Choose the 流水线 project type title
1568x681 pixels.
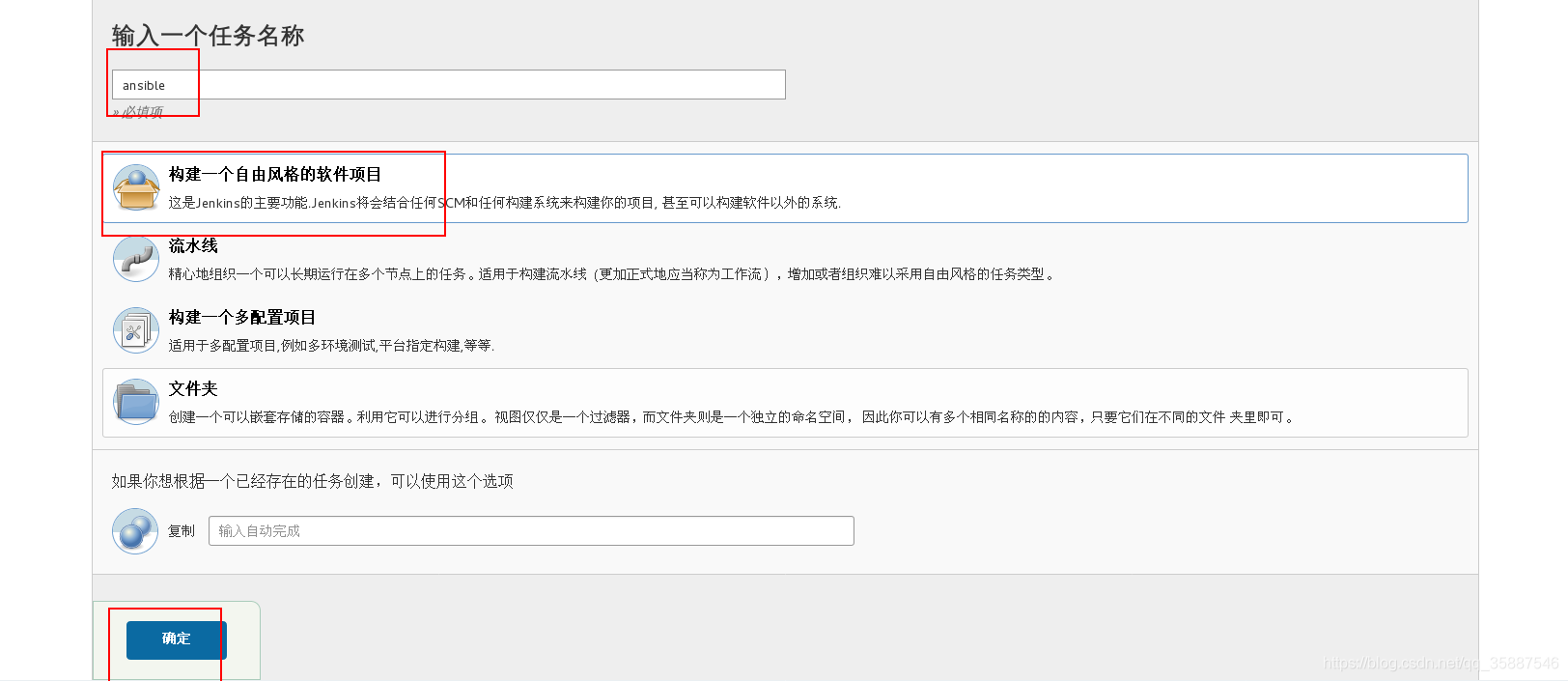pos(193,245)
